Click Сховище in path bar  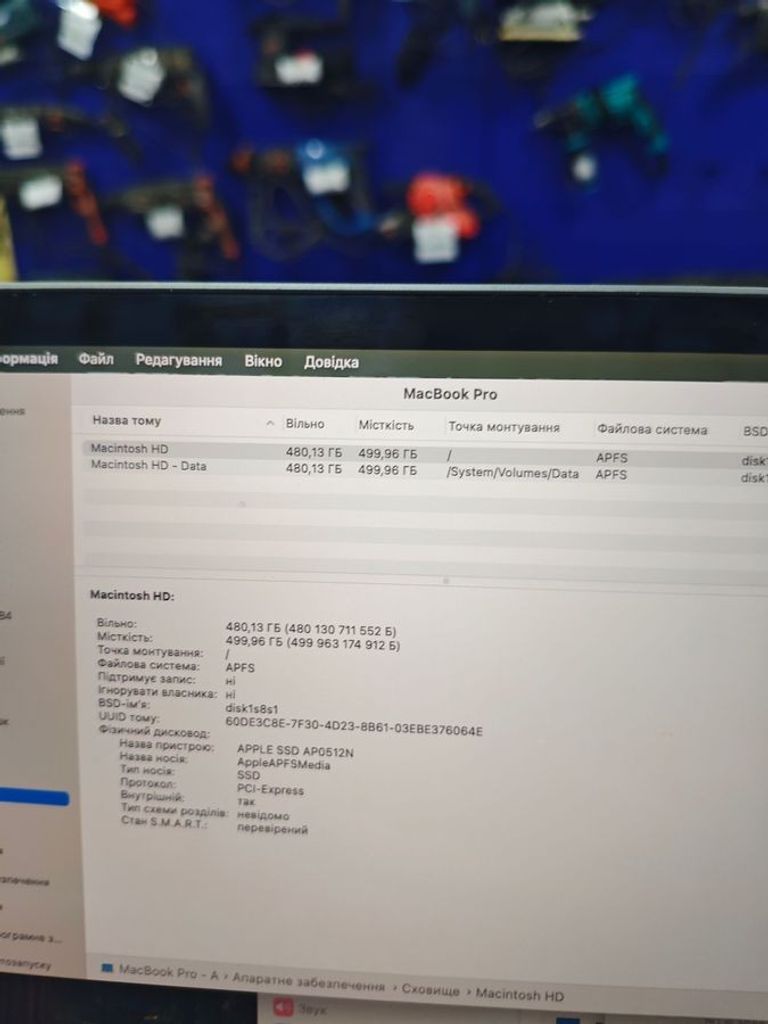(x=430, y=989)
